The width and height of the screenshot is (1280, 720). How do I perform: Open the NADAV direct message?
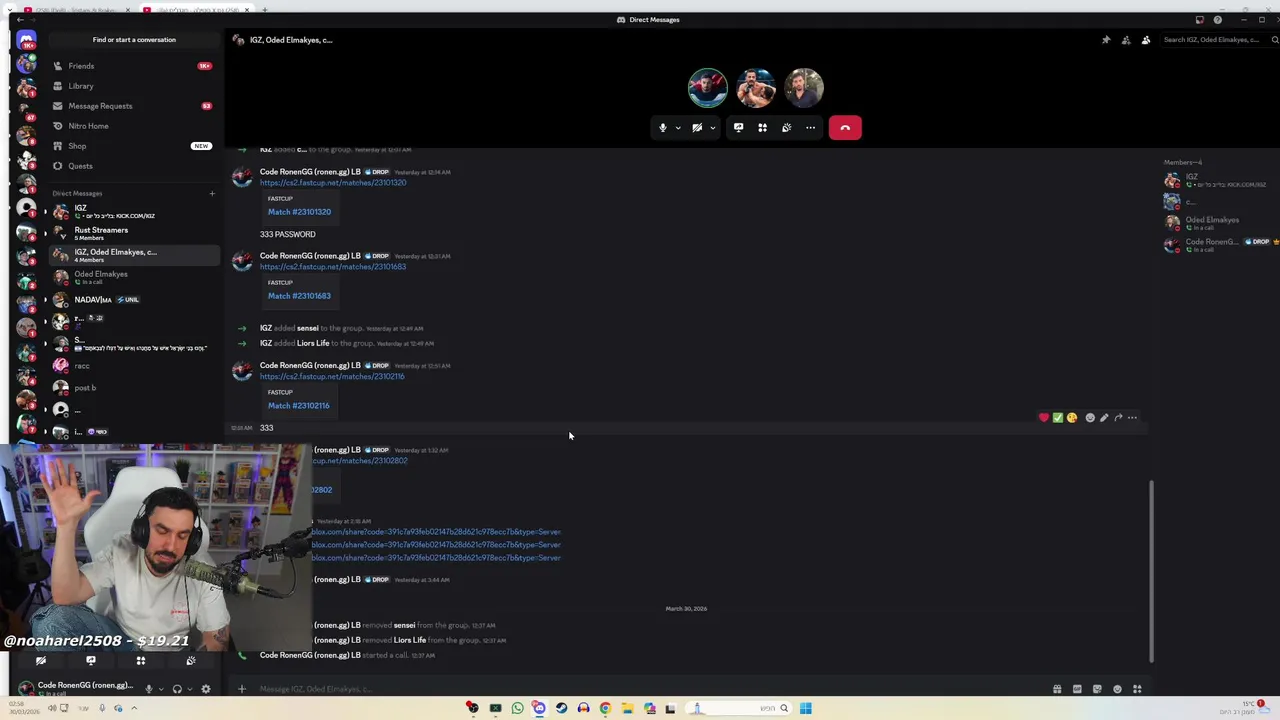click(x=133, y=299)
